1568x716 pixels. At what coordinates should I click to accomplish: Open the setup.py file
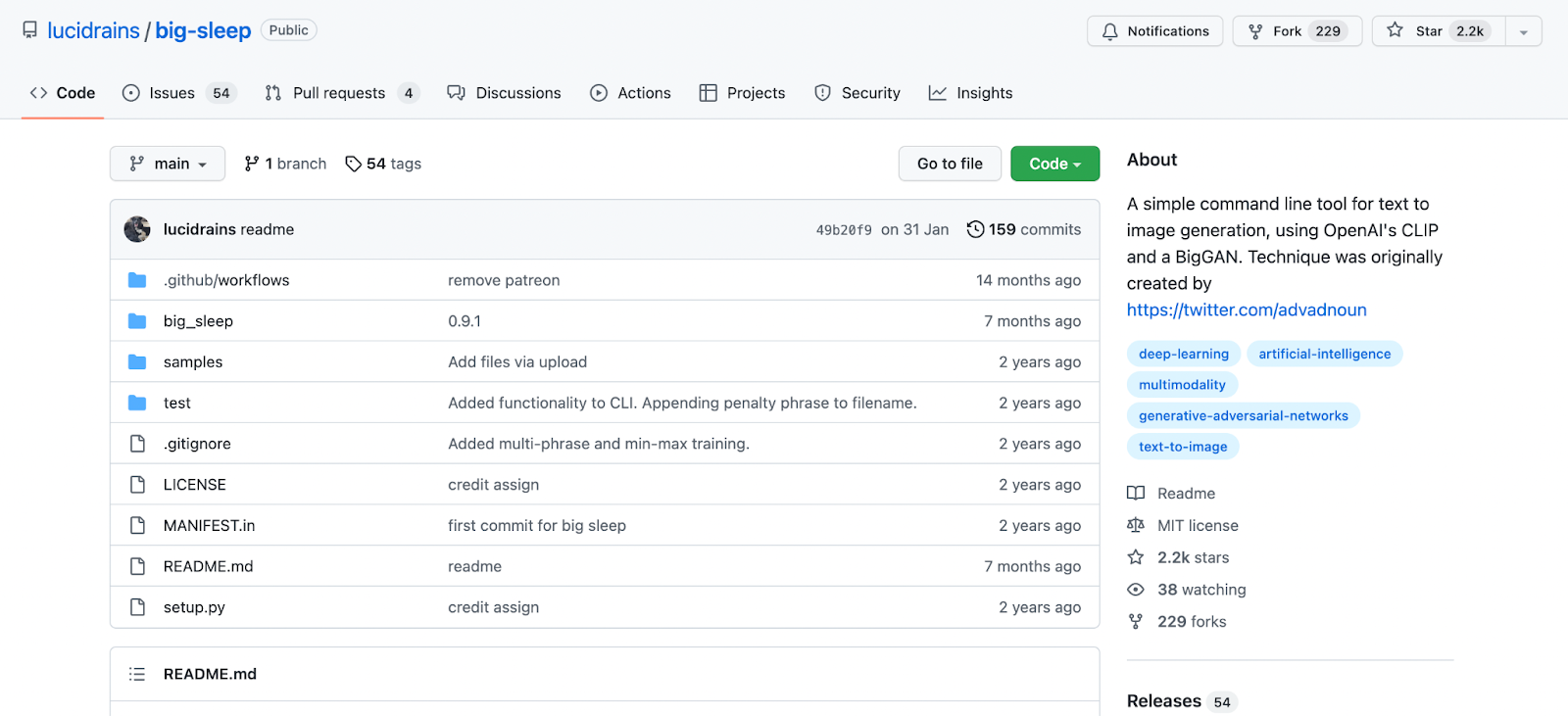[x=194, y=607]
